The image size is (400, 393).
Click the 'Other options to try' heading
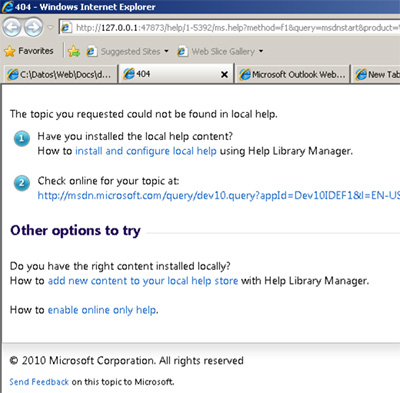pos(75,231)
